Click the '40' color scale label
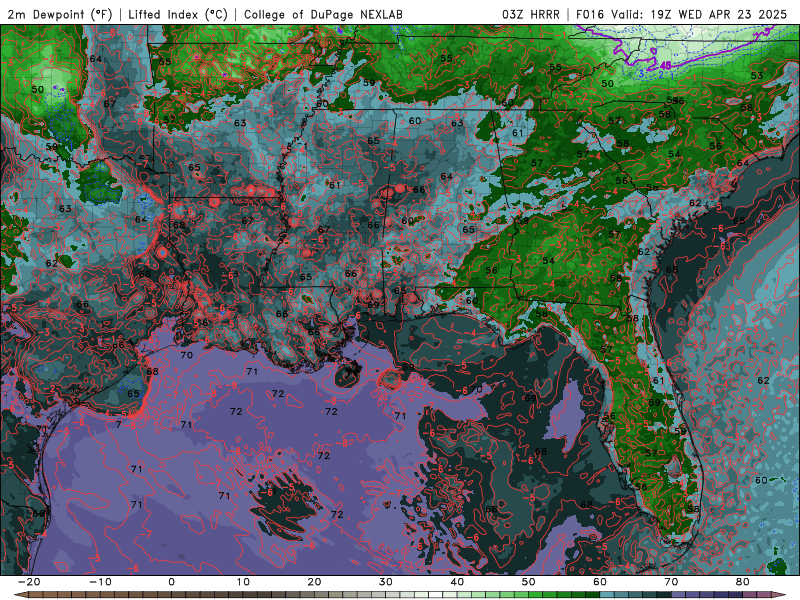The height and width of the screenshot is (600, 800). coord(457,582)
